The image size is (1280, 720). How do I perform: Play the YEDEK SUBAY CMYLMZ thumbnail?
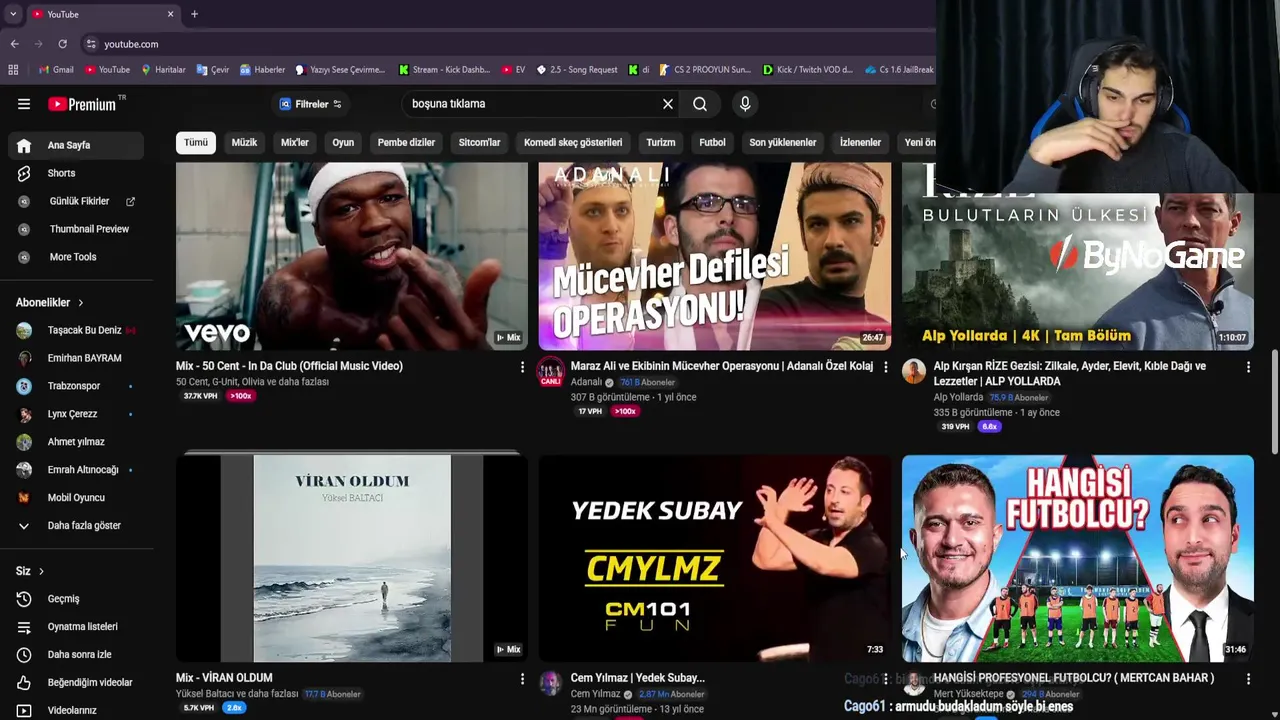pyautogui.click(x=715, y=558)
